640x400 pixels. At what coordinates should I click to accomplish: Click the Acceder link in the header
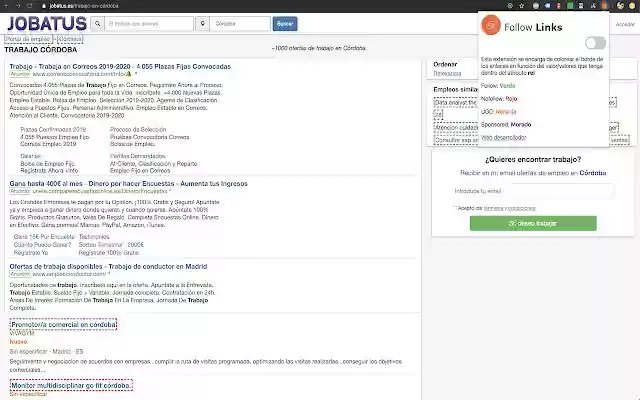[x=625, y=24]
